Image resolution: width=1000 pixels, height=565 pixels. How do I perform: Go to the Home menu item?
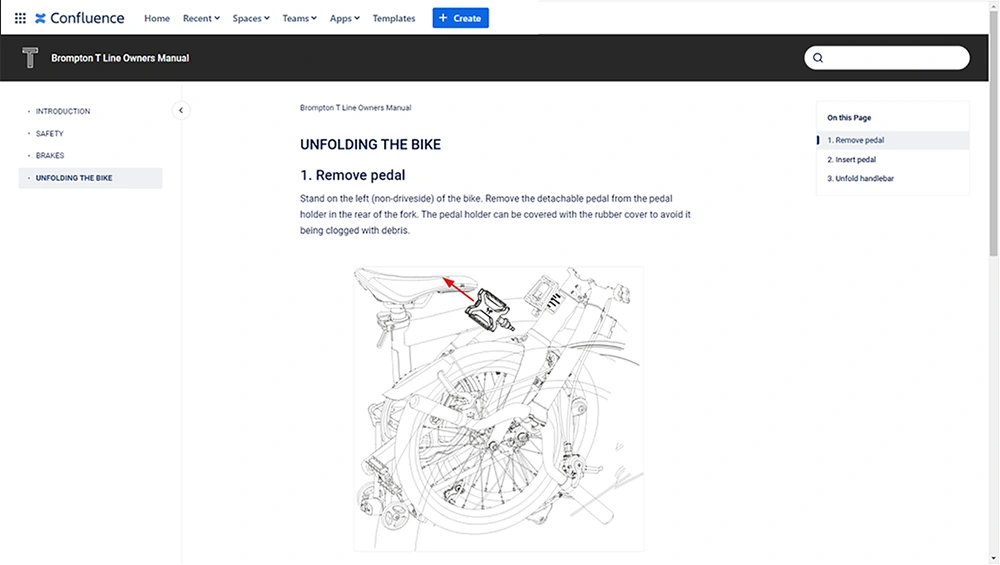click(157, 18)
